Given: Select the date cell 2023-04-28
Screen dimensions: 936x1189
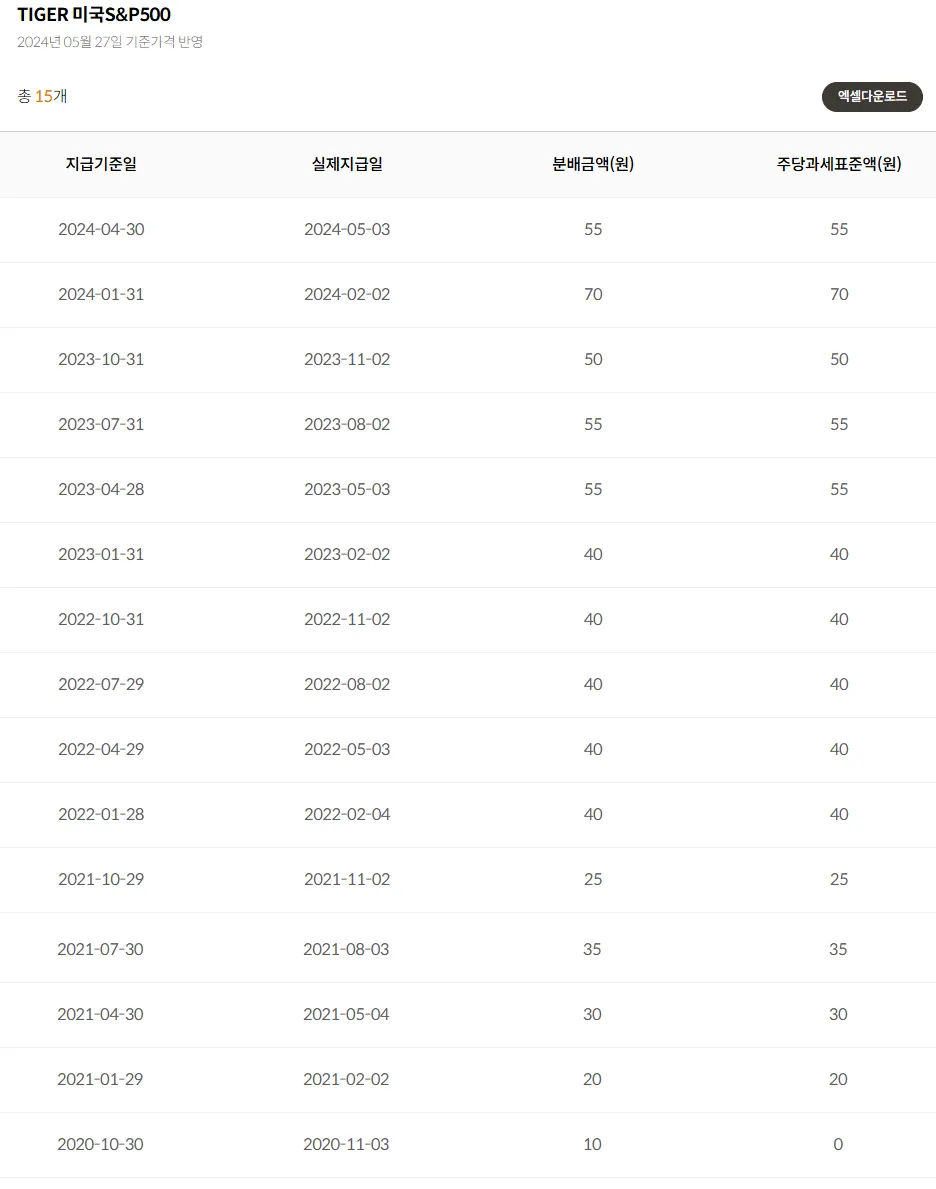Looking at the screenshot, I should pyautogui.click(x=101, y=489).
